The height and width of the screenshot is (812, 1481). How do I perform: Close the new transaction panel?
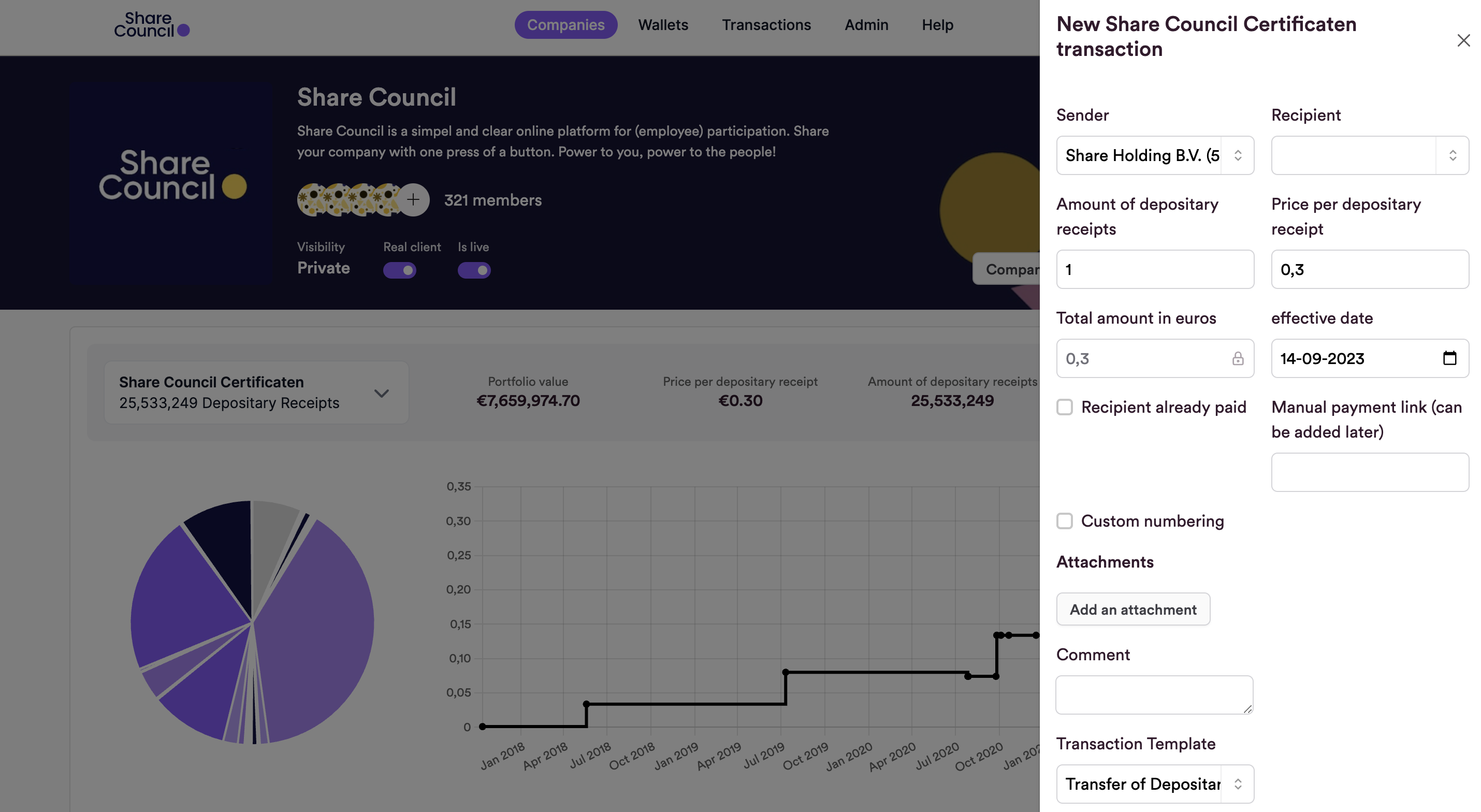(1463, 40)
